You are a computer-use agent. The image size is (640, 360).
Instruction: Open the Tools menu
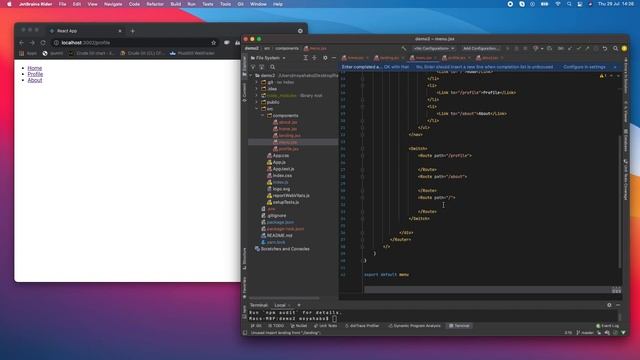coord(225,4)
